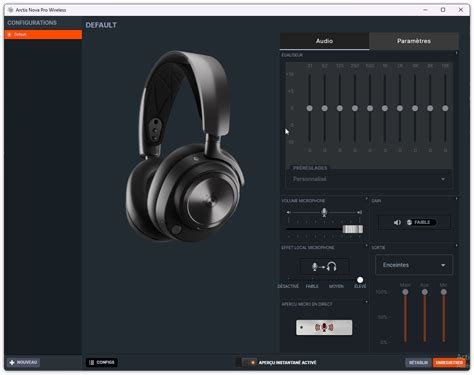The image size is (474, 375).
Task: Collapse the Volume Microphone section arrow
Action: tap(366, 199)
